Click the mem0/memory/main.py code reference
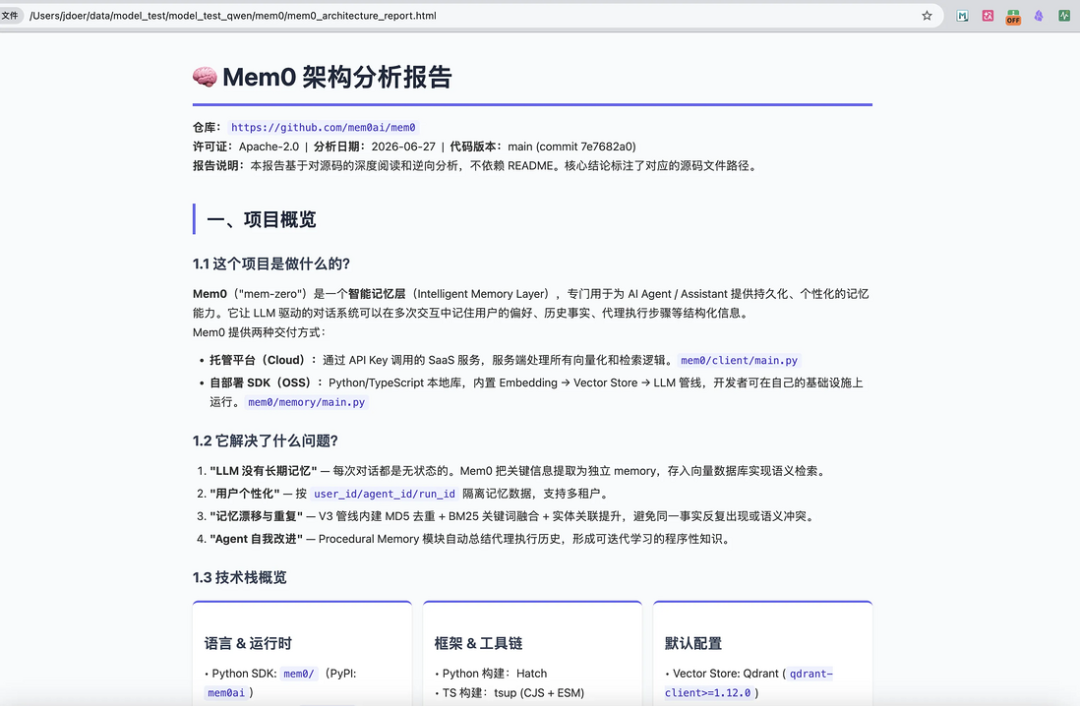 307,402
